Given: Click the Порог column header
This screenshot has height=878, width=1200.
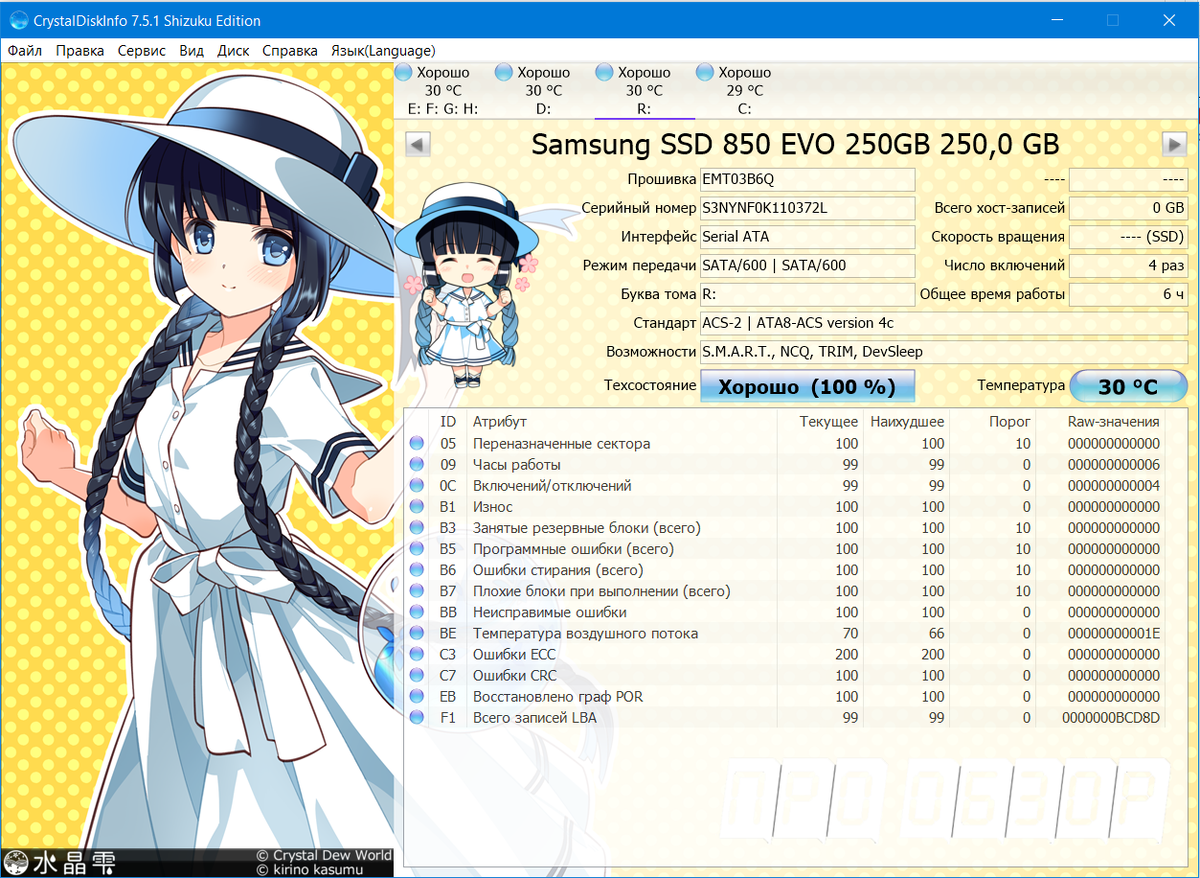Looking at the screenshot, I should pos(1010,422).
